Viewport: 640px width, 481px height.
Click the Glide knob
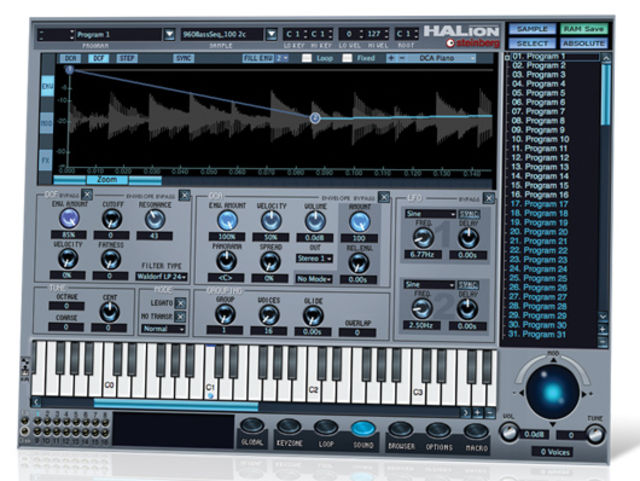pyautogui.click(x=313, y=316)
